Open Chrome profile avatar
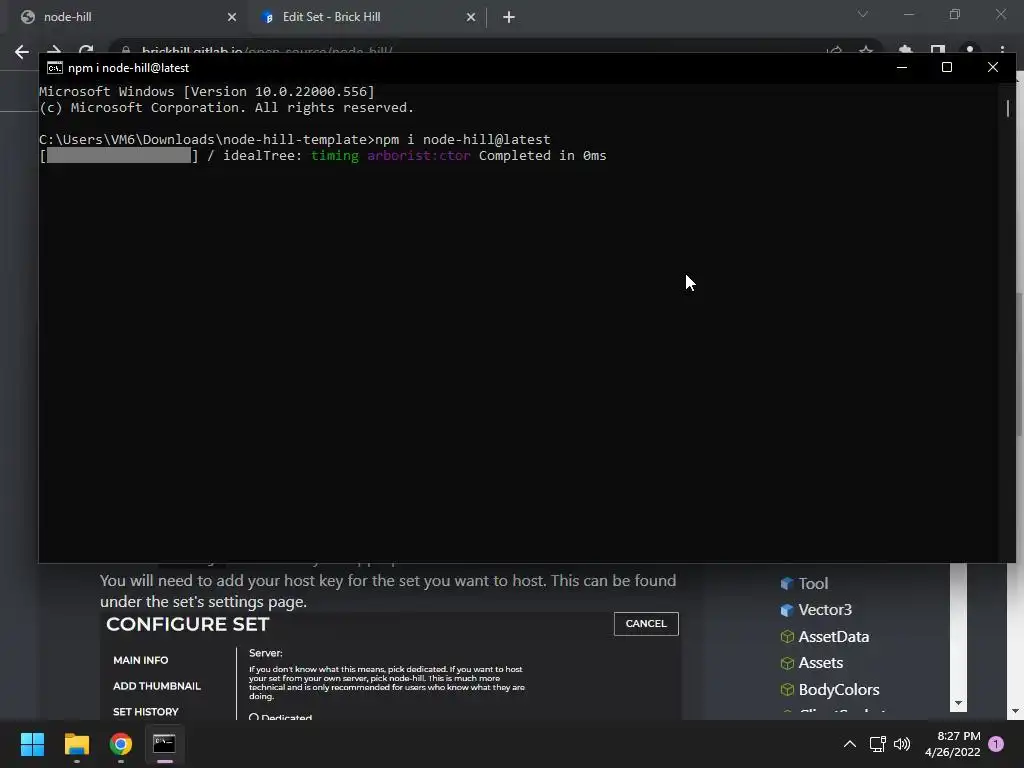1024x768 pixels. pyautogui.click(x=970, y=51)
